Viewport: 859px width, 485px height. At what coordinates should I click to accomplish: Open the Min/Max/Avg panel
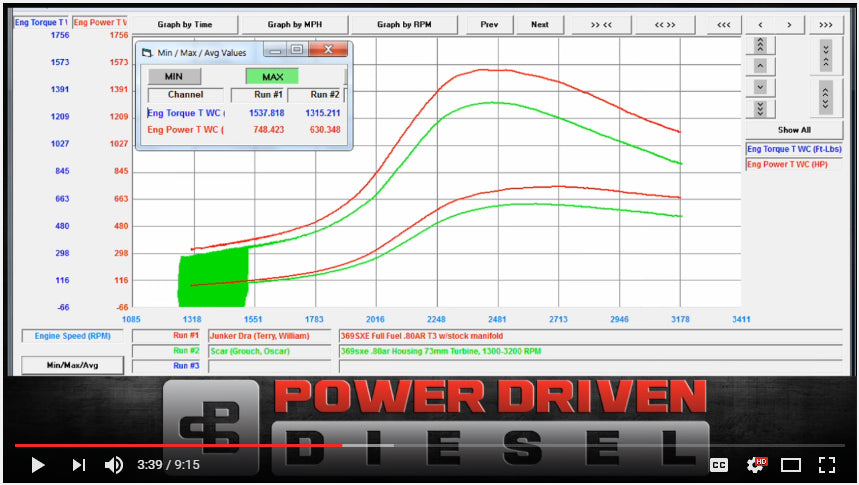coord(73,366)
